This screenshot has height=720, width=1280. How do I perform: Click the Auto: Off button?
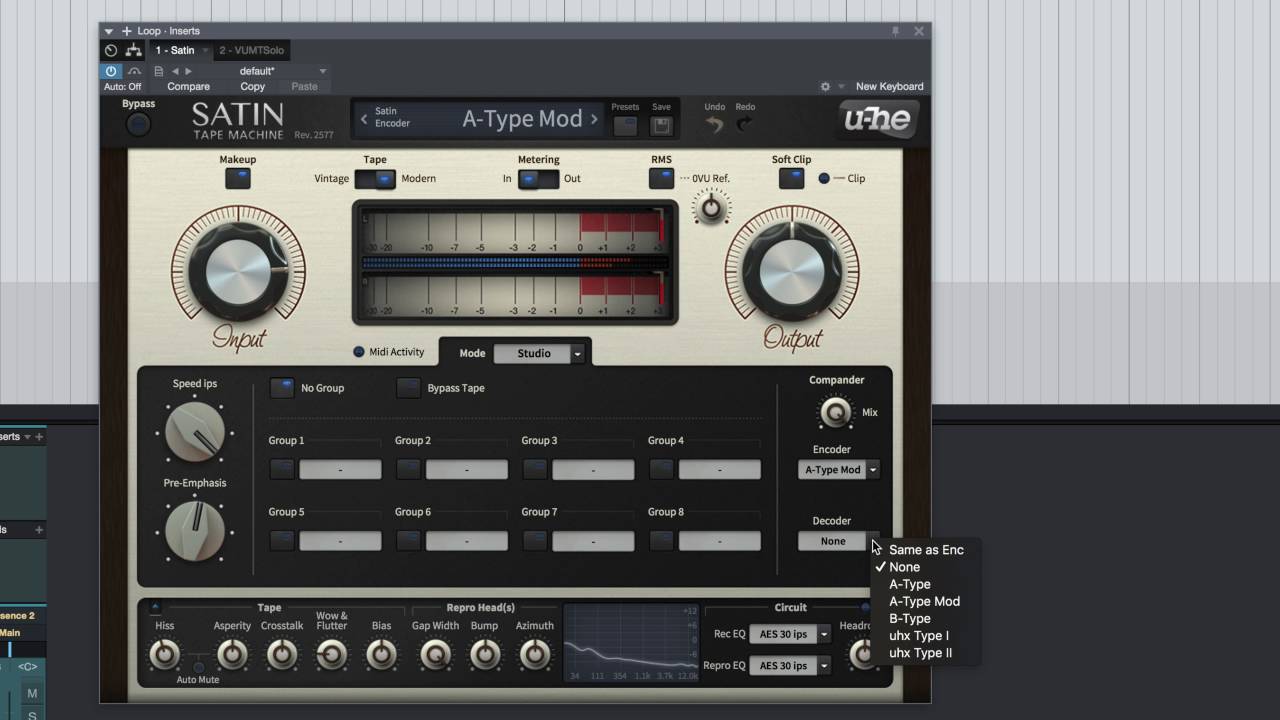coord(122,87)
